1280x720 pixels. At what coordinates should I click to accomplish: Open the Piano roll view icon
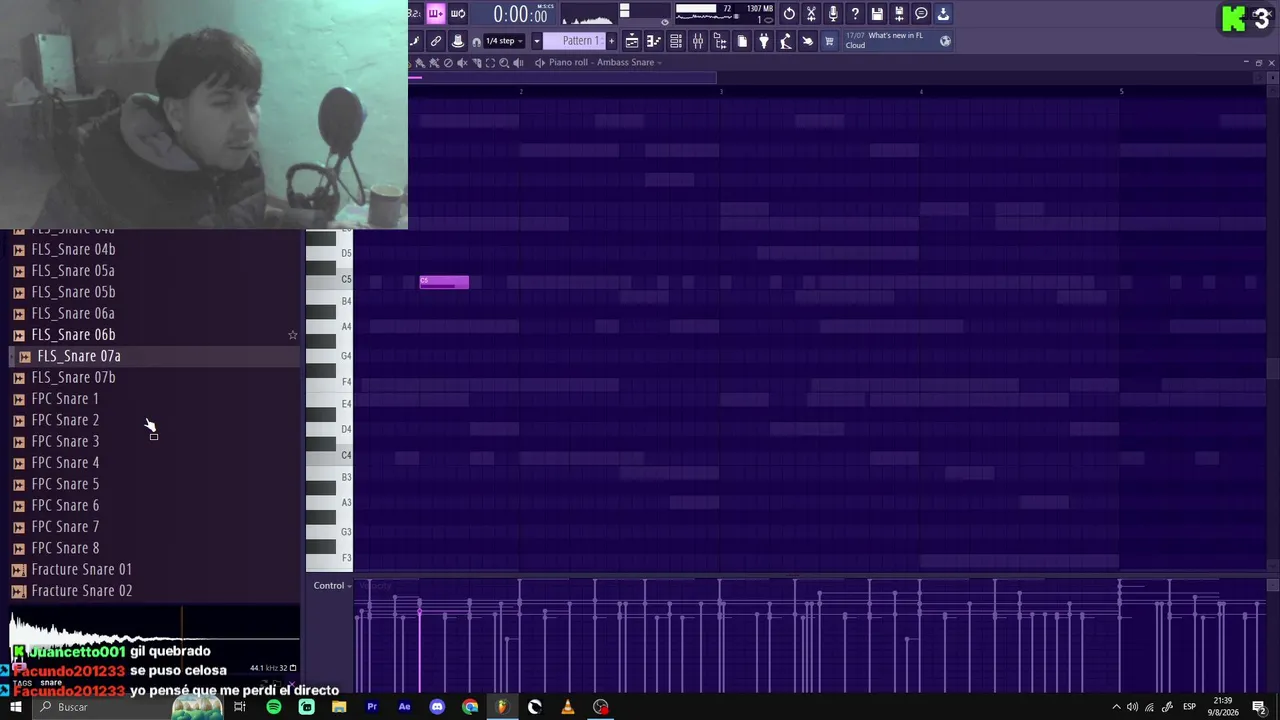pos(654,41)
